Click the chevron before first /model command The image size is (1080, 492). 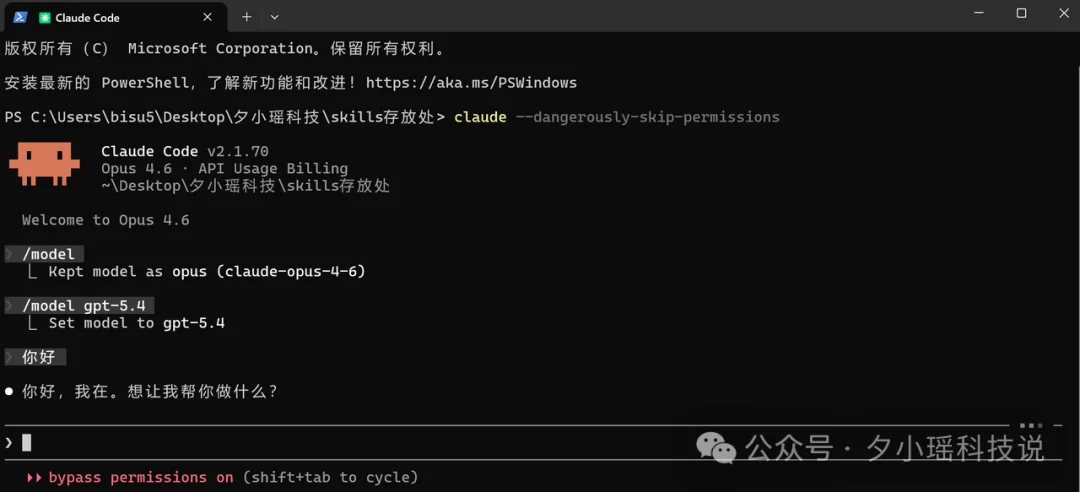click(10, 254)
